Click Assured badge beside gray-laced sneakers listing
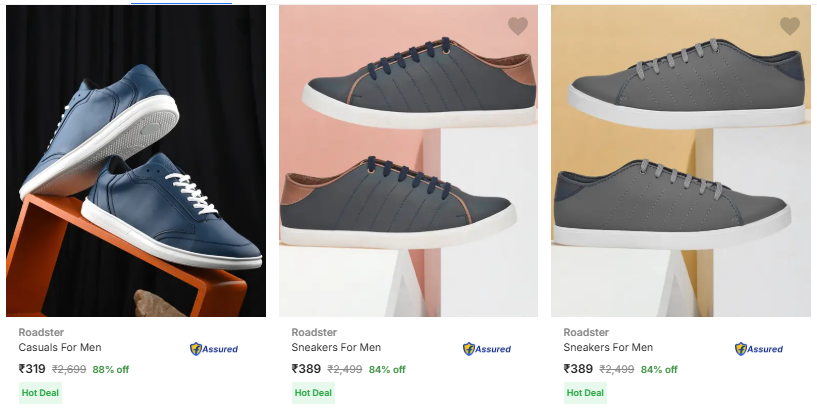The height and width of the screenshot is (408, 817). coord(759,349)
